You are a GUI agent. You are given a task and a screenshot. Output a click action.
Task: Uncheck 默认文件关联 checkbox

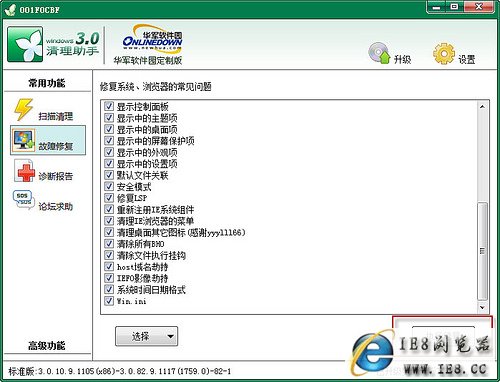(109, 175)
